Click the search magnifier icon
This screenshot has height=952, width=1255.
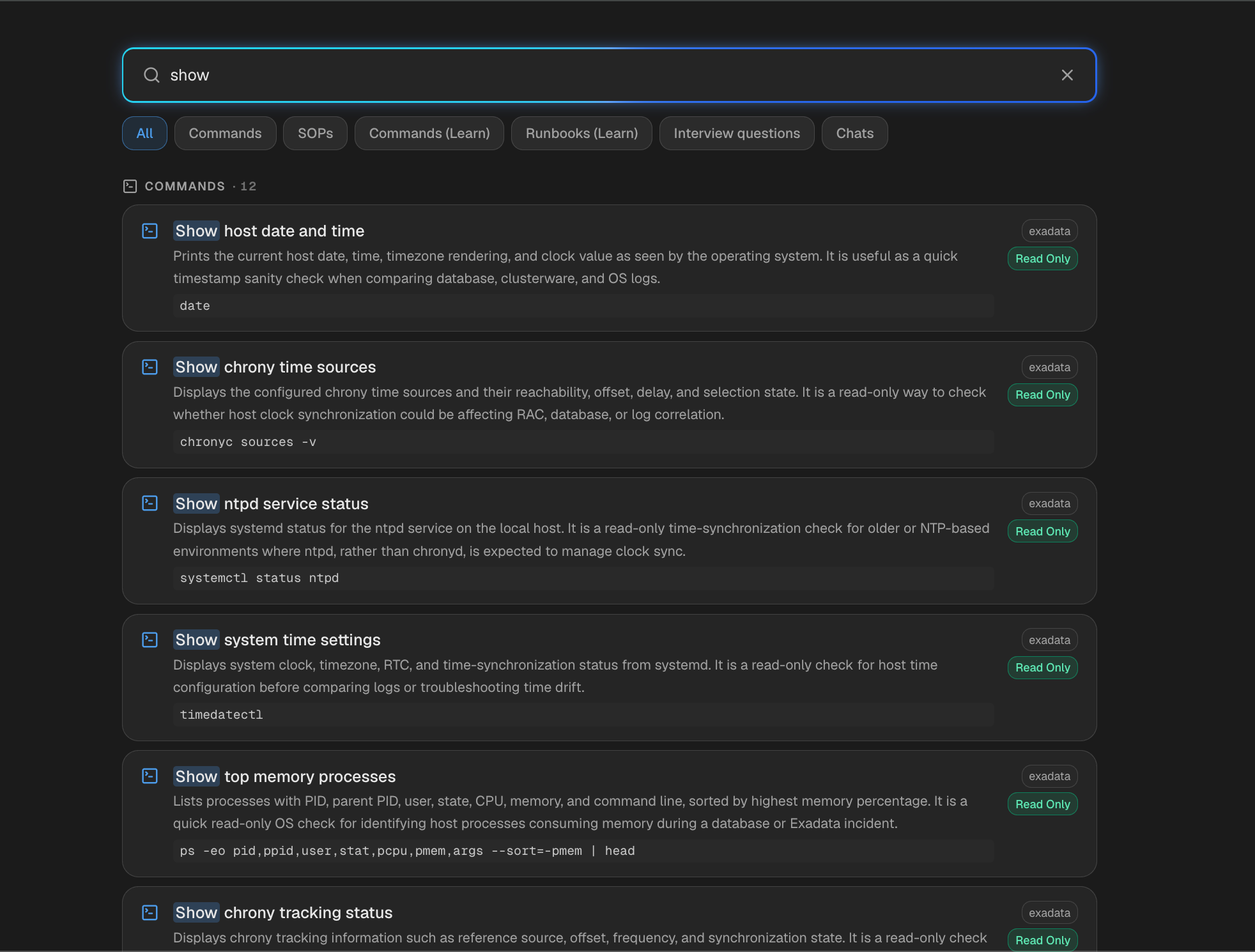pyautogui.click(x=151, y=75)
